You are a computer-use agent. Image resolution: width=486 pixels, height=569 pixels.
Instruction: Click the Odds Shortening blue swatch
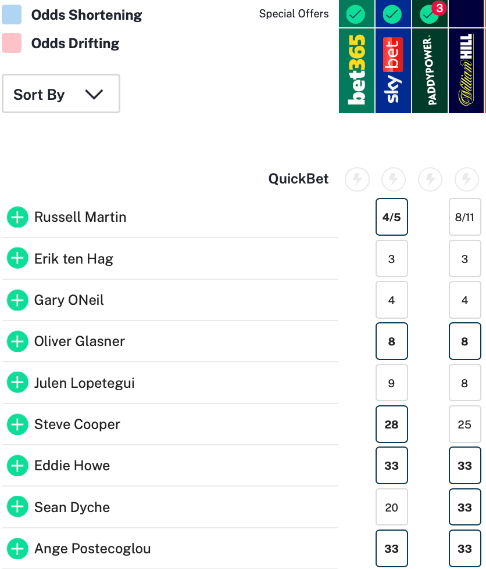coord(12,15)
